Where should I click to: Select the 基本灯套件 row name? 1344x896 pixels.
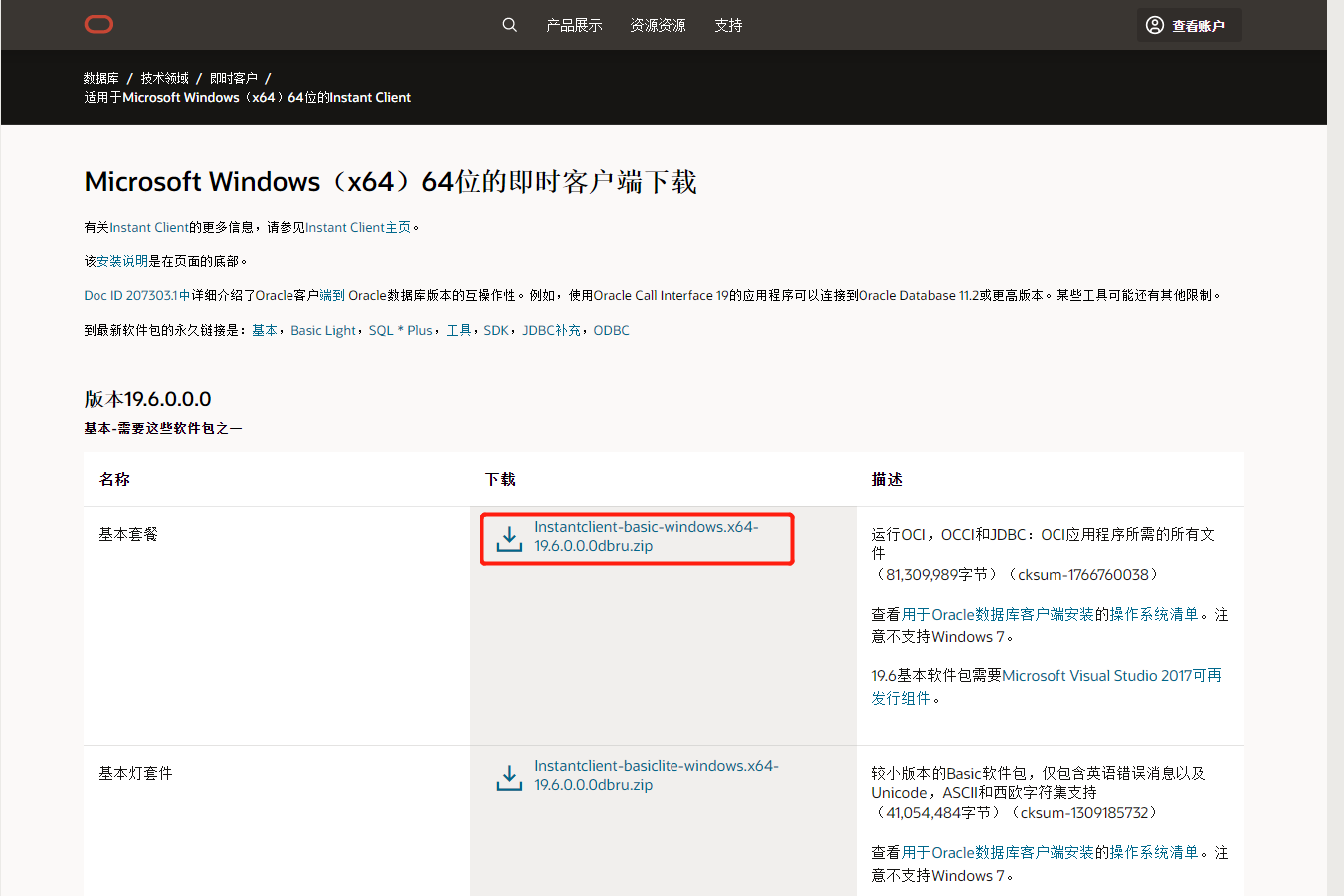[x=135, y=773]
